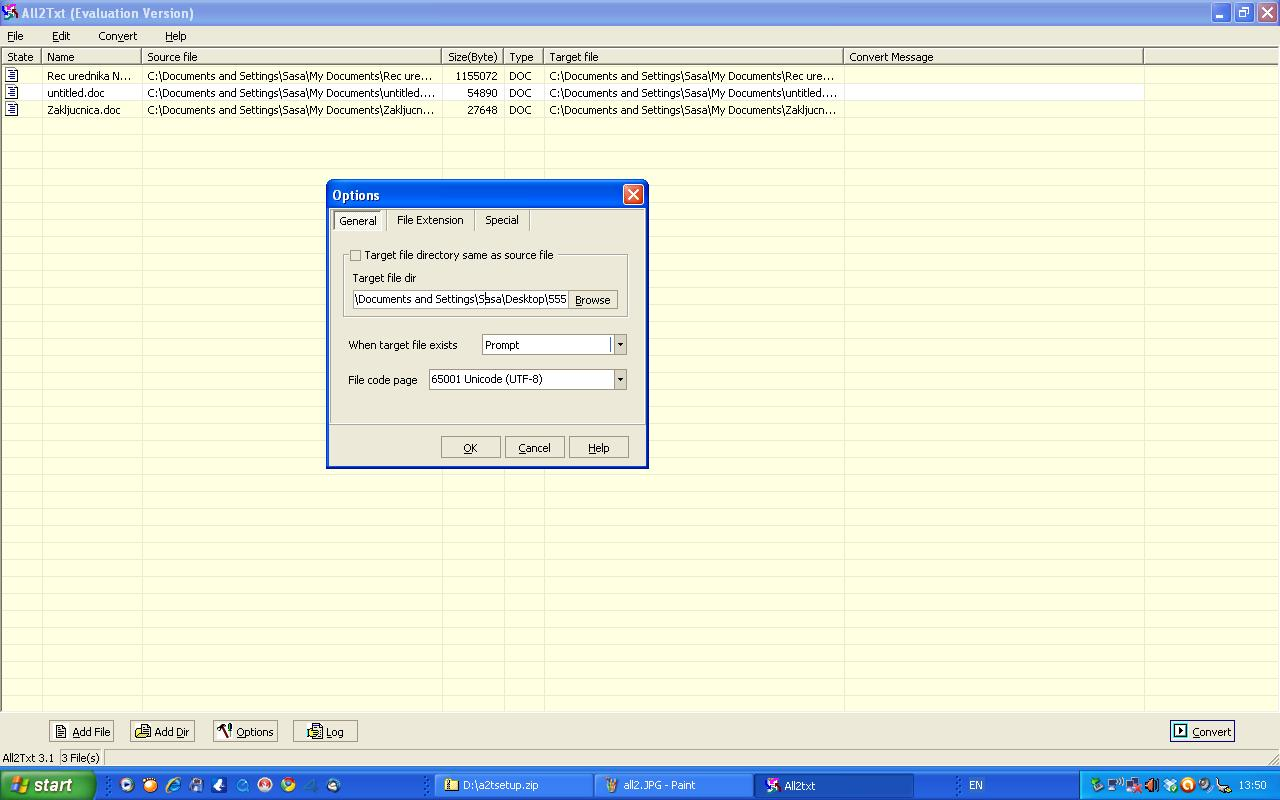This screenshot has height=800, width=1280.
Task: Open the Log toolbar button
Action: tap(325, 732)
